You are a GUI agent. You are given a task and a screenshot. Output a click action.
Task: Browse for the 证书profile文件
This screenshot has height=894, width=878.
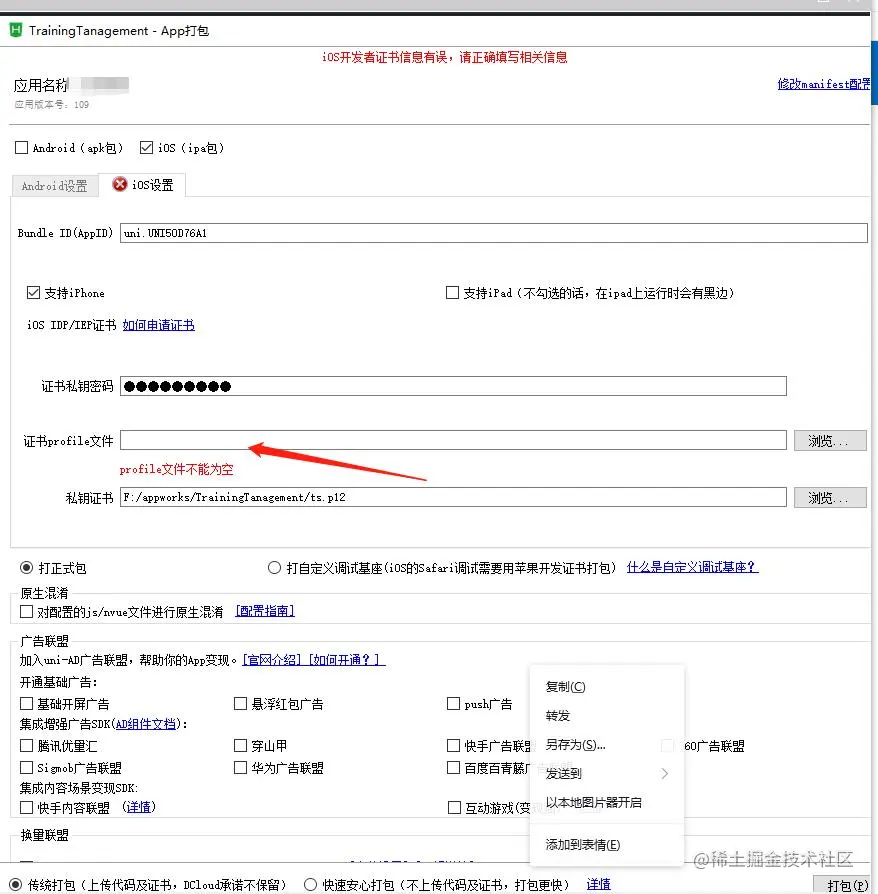point(830,441)
